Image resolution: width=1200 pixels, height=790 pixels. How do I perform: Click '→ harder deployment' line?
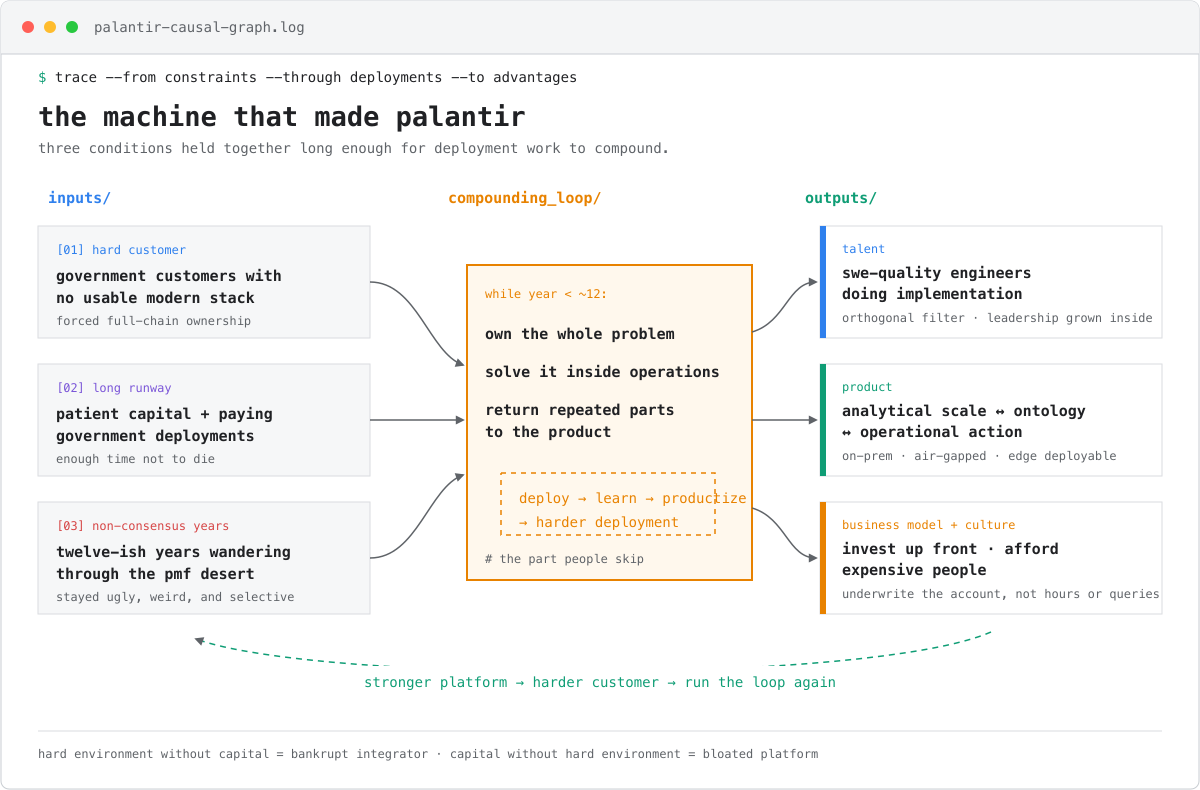pyautogui.click(x=599, y=522)
